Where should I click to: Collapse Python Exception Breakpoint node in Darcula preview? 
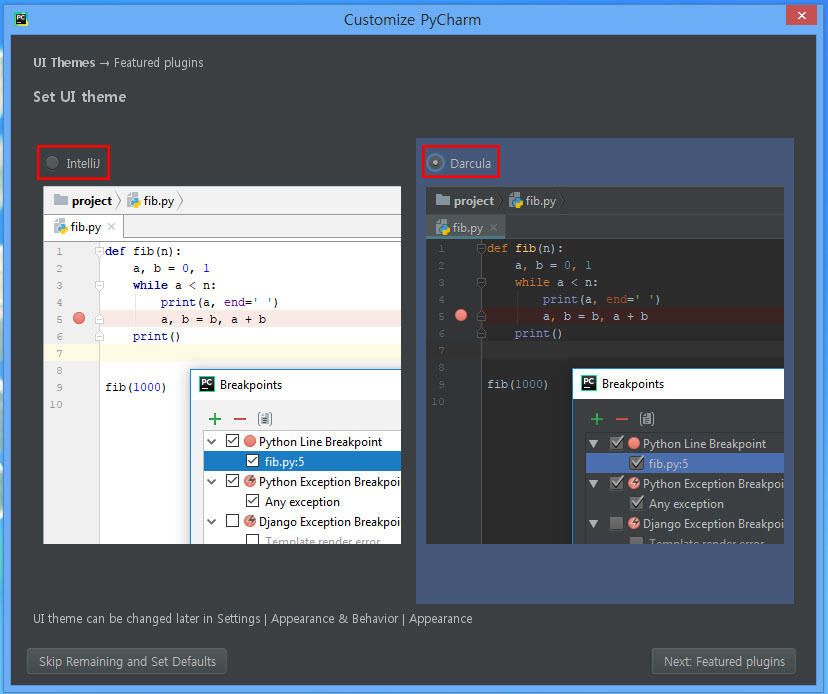click(594, 483)
